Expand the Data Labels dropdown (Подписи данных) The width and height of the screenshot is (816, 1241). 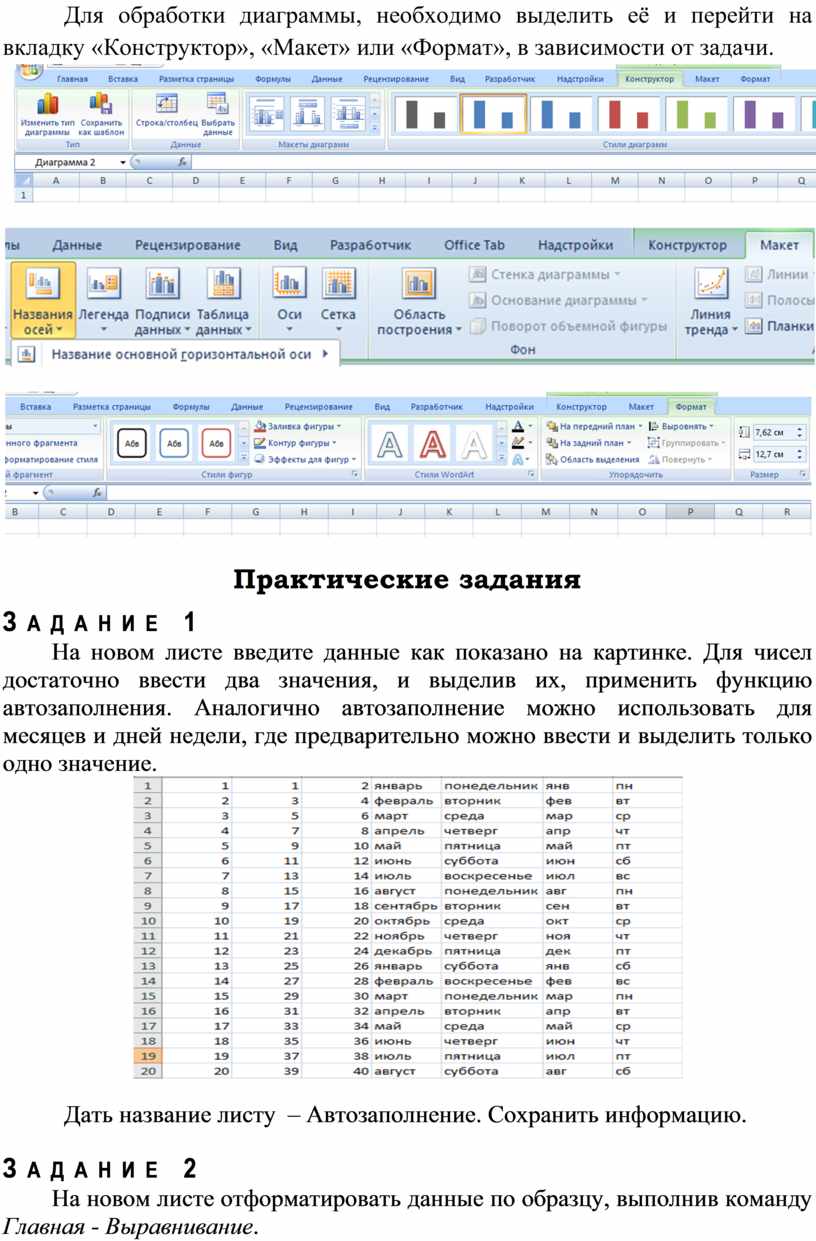163,300
